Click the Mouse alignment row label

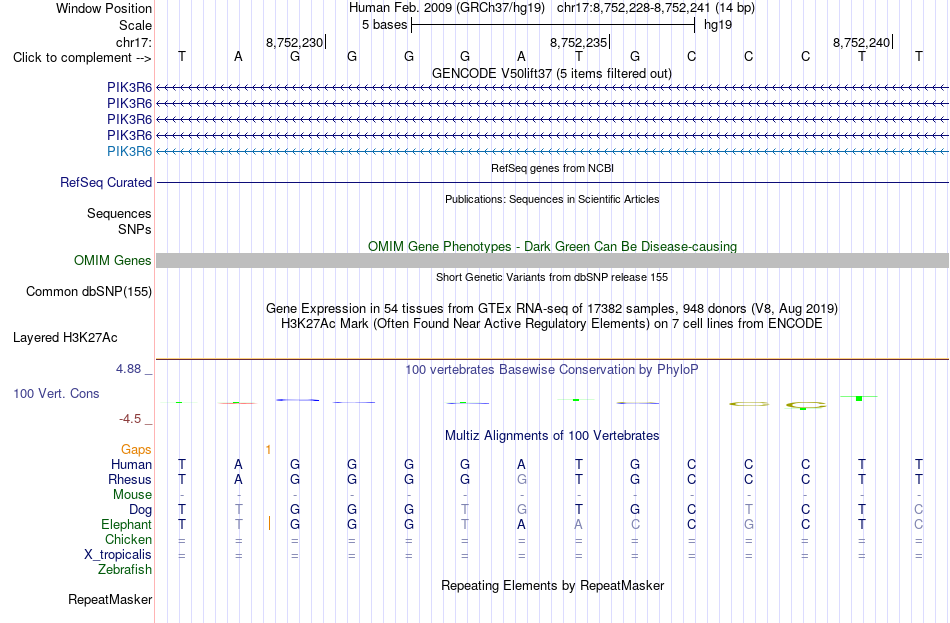[x=132, y=495]
